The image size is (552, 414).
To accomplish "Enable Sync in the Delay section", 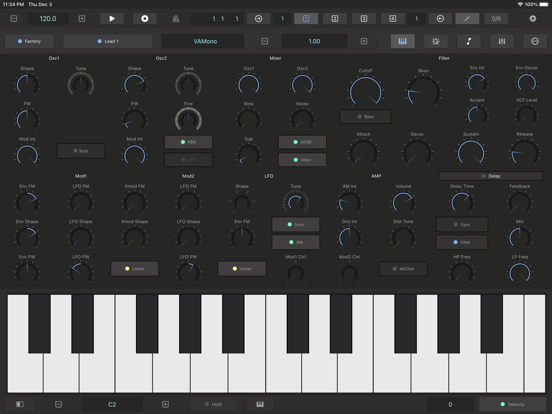I will tap(462, 224).
